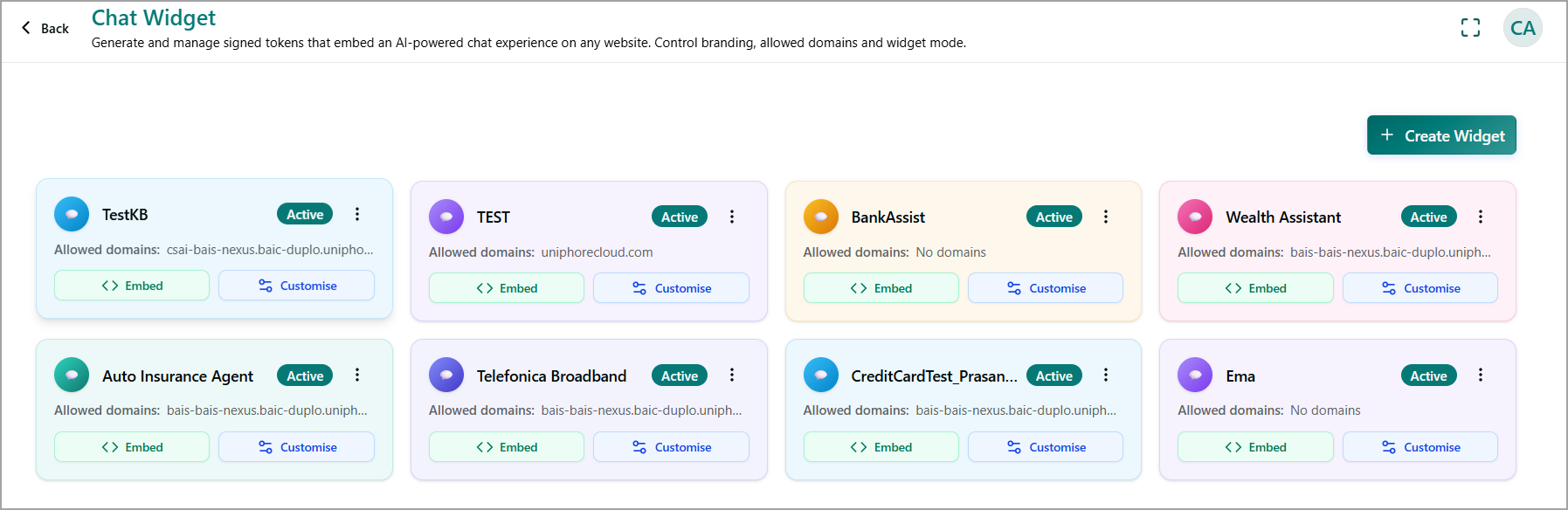Open the CA user avatar menu
Screen dimensions: 1568x510
(1523, 28)
